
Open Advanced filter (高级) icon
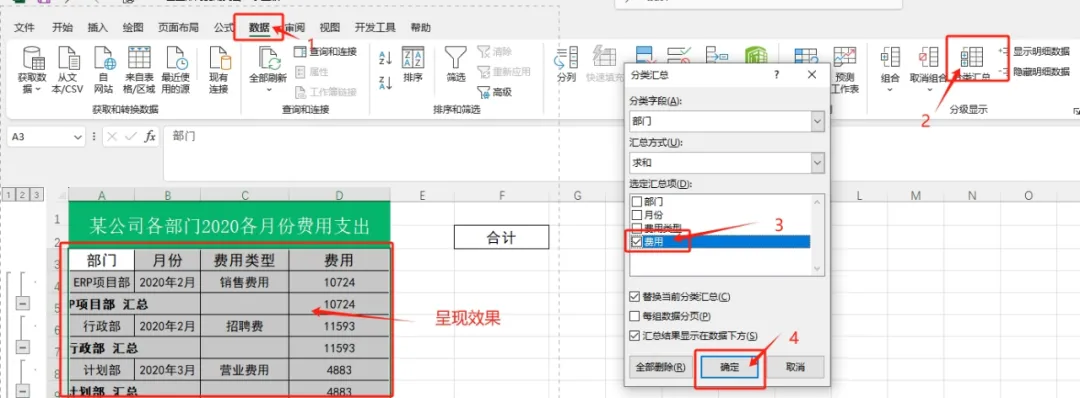point(495,92)
